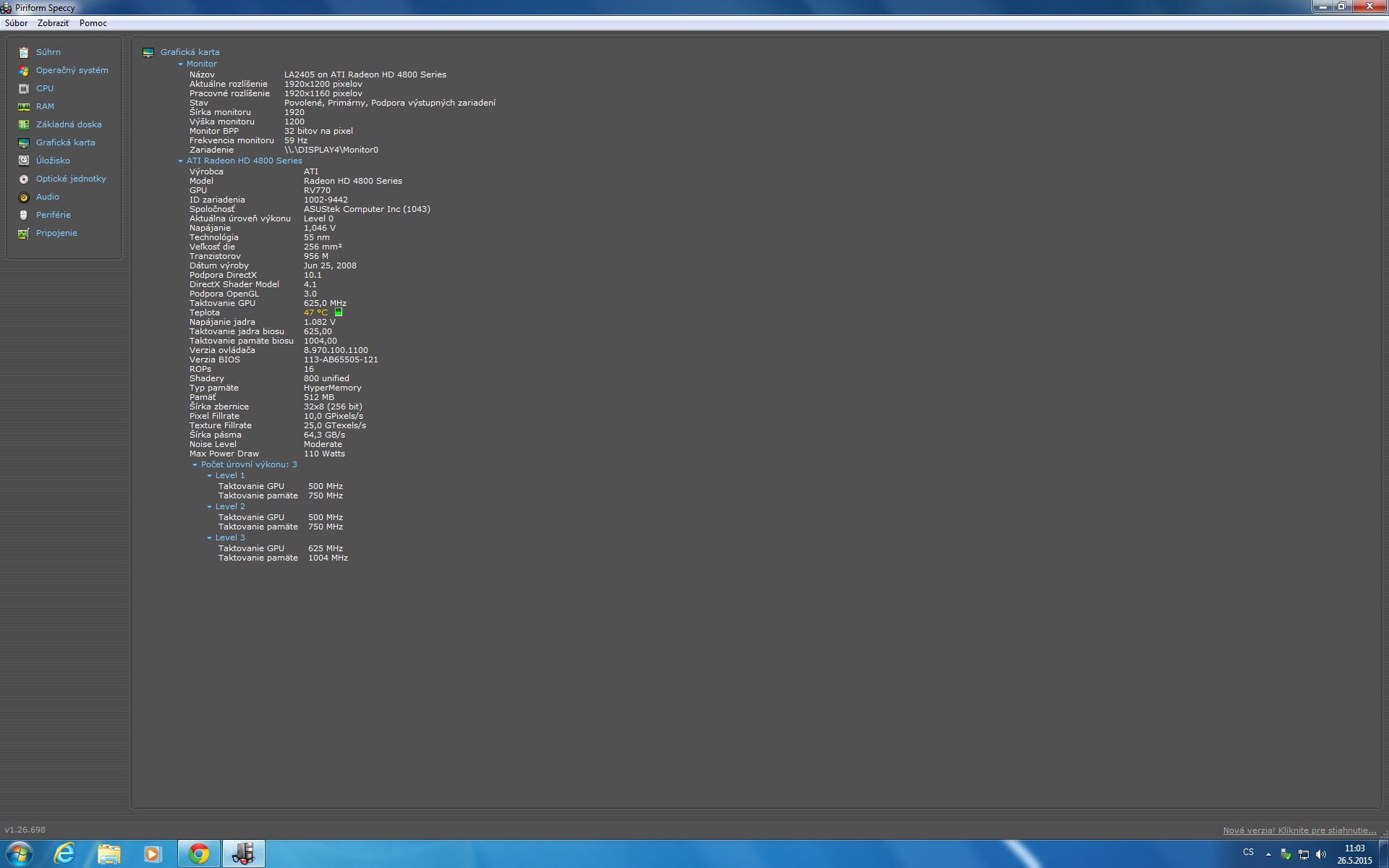Open the Zobraziť menu
The height and width of the screenshot is (868, 1389).
click(x=54, y=23)
